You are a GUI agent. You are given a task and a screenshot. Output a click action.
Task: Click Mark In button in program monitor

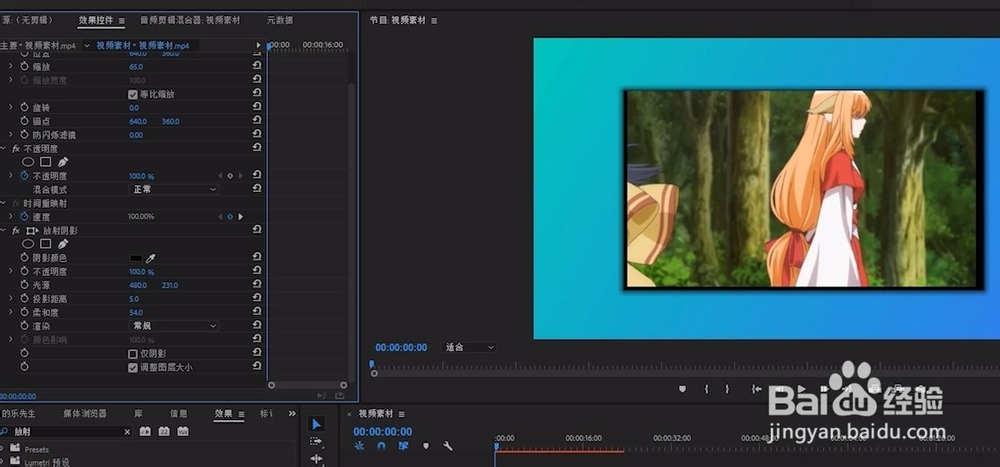tap(706, 389)
